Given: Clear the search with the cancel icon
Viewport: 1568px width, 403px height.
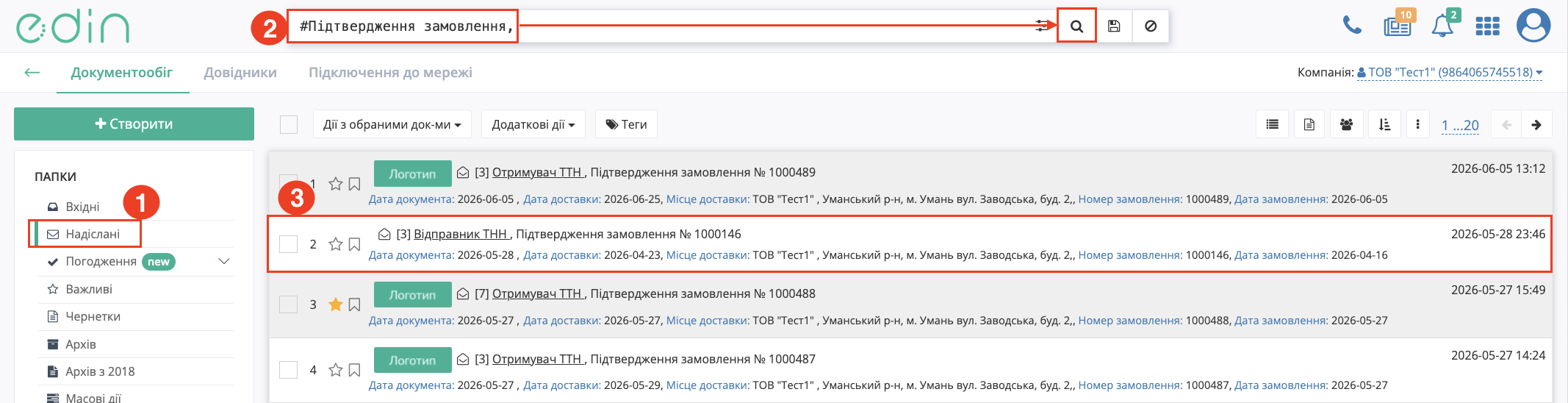Looking at the screenshot, I should [x=1151, y=26].
